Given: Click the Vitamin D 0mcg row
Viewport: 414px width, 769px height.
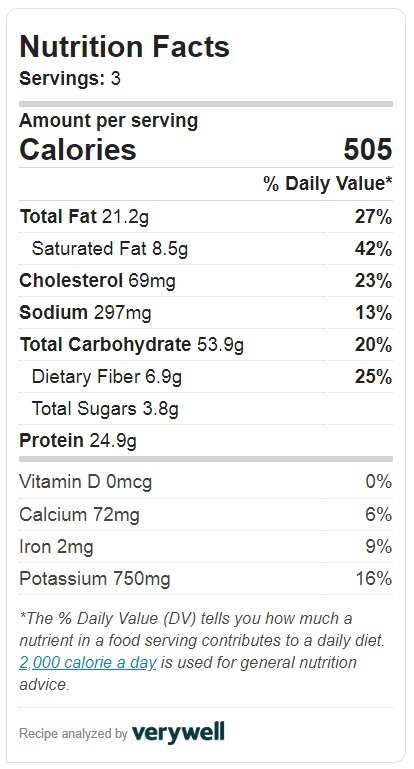Looking at the screenshot, I should coord(206,482).
